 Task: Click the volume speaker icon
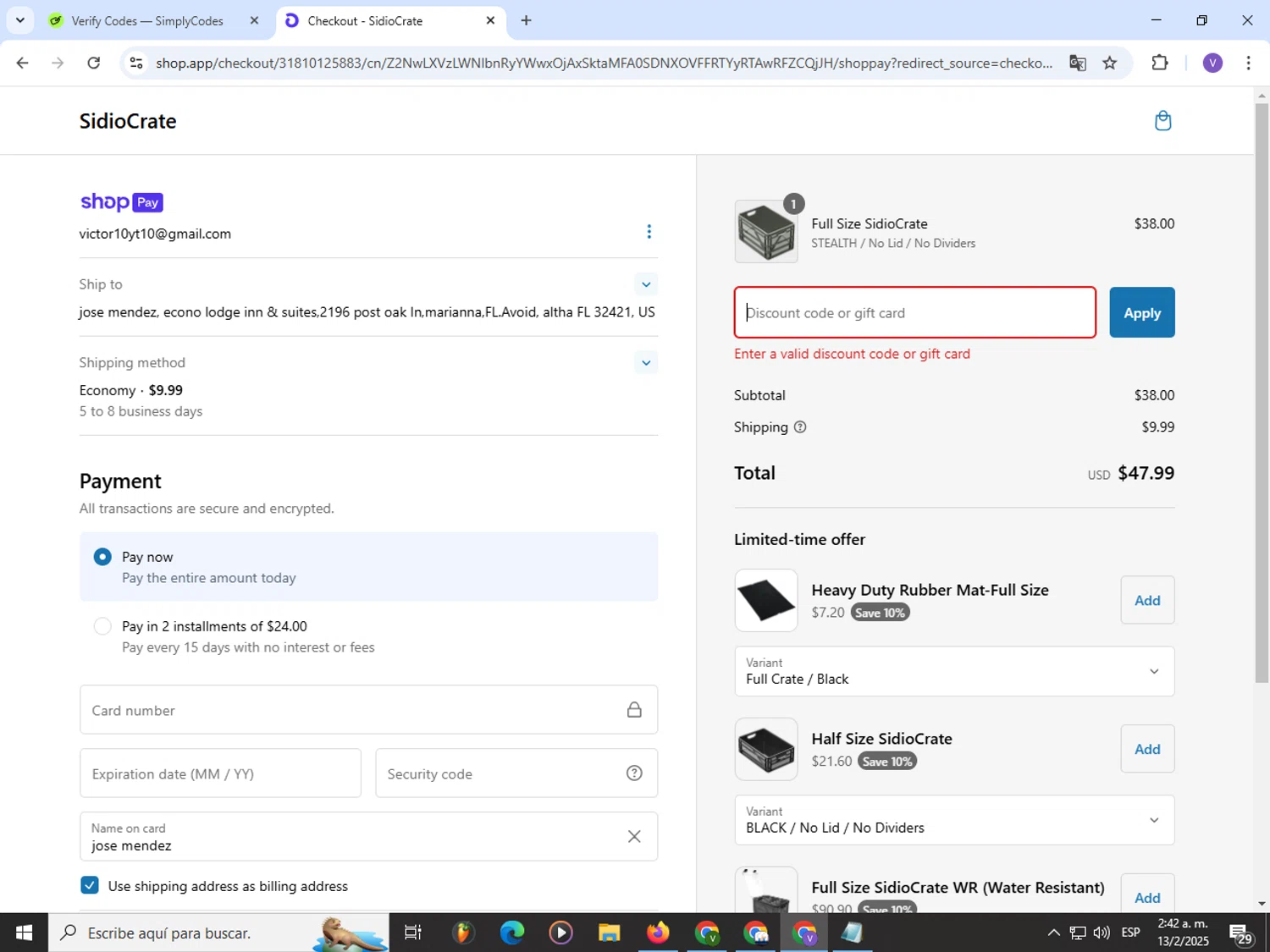click(1102, 933)
